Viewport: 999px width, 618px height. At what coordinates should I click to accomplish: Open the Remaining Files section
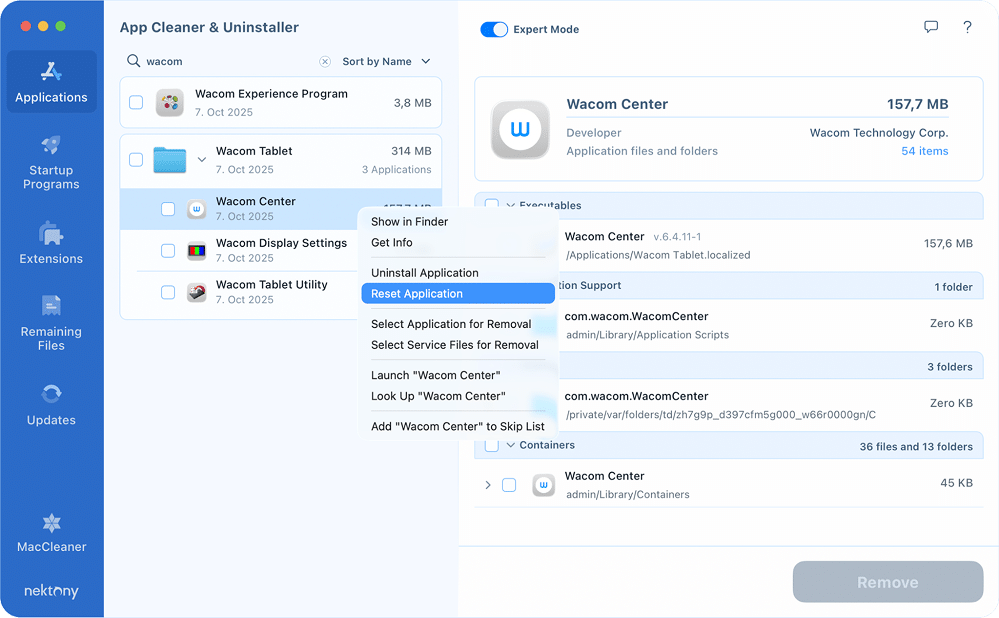pyautogui.click(x=51, y=322)
